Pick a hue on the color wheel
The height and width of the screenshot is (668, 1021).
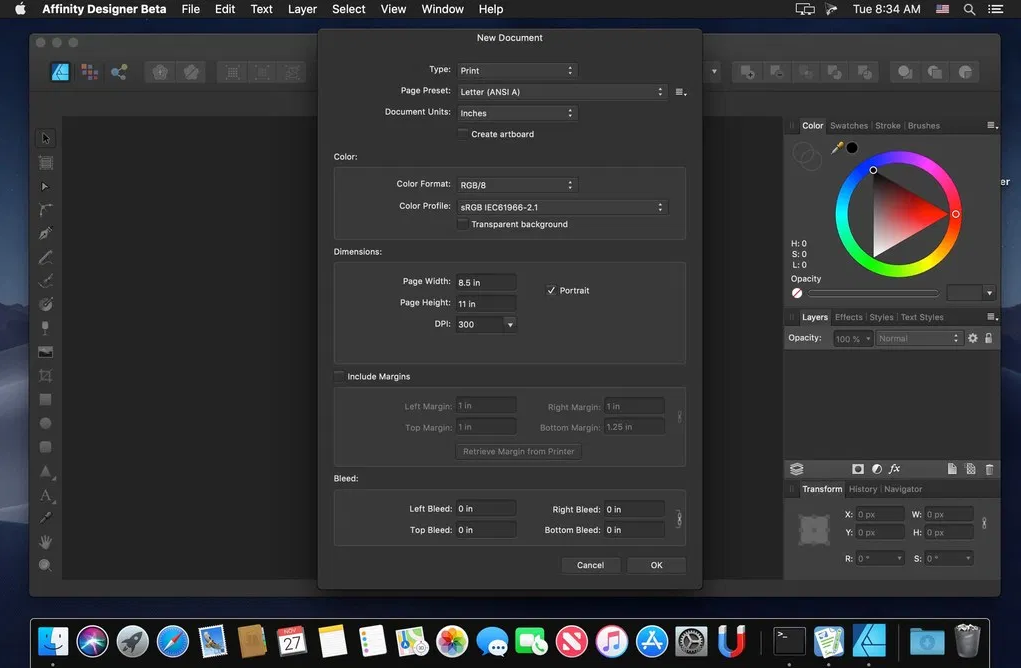(955, 213)
